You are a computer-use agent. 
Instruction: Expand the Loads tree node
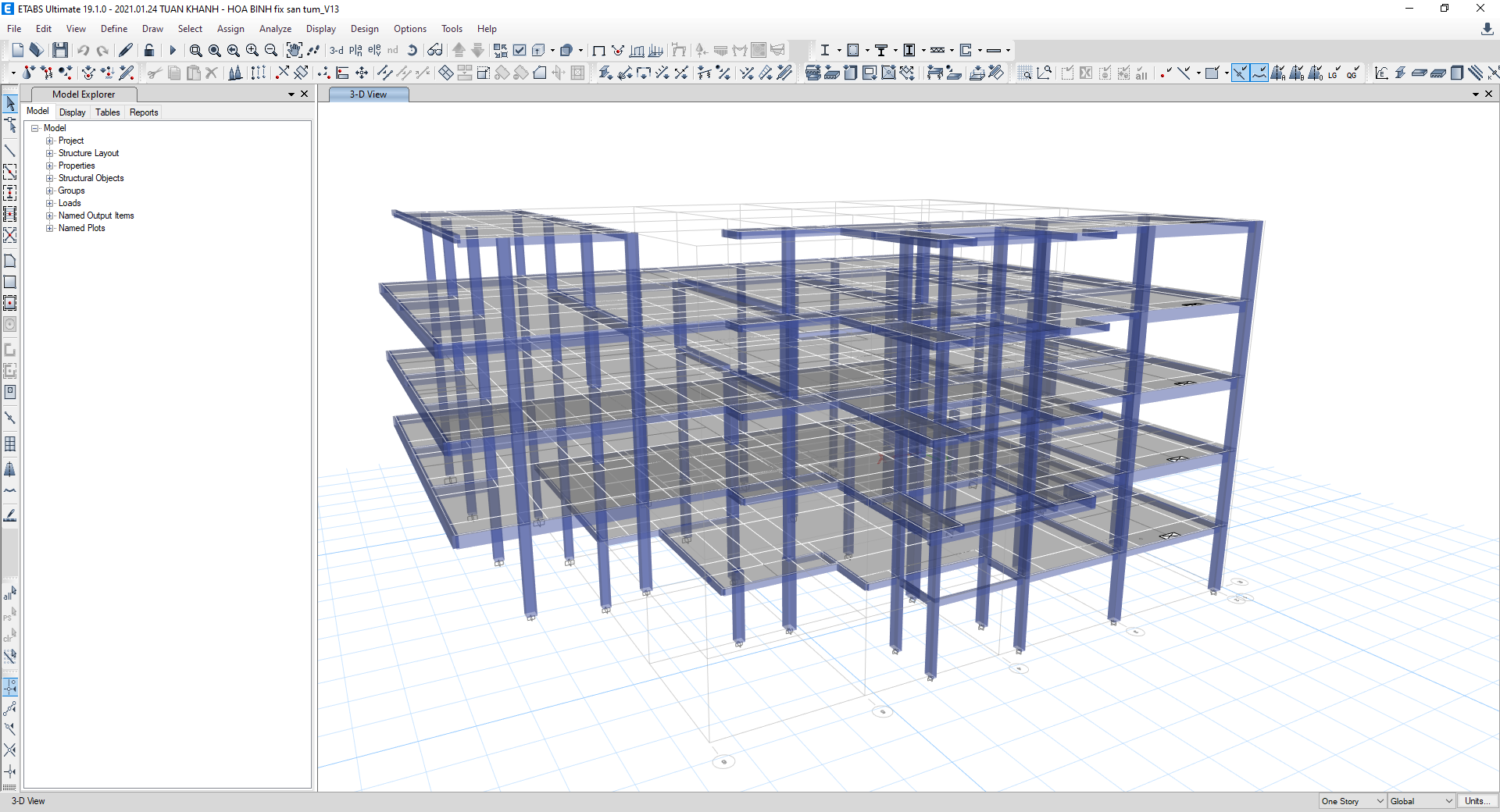tap(50, 203)
